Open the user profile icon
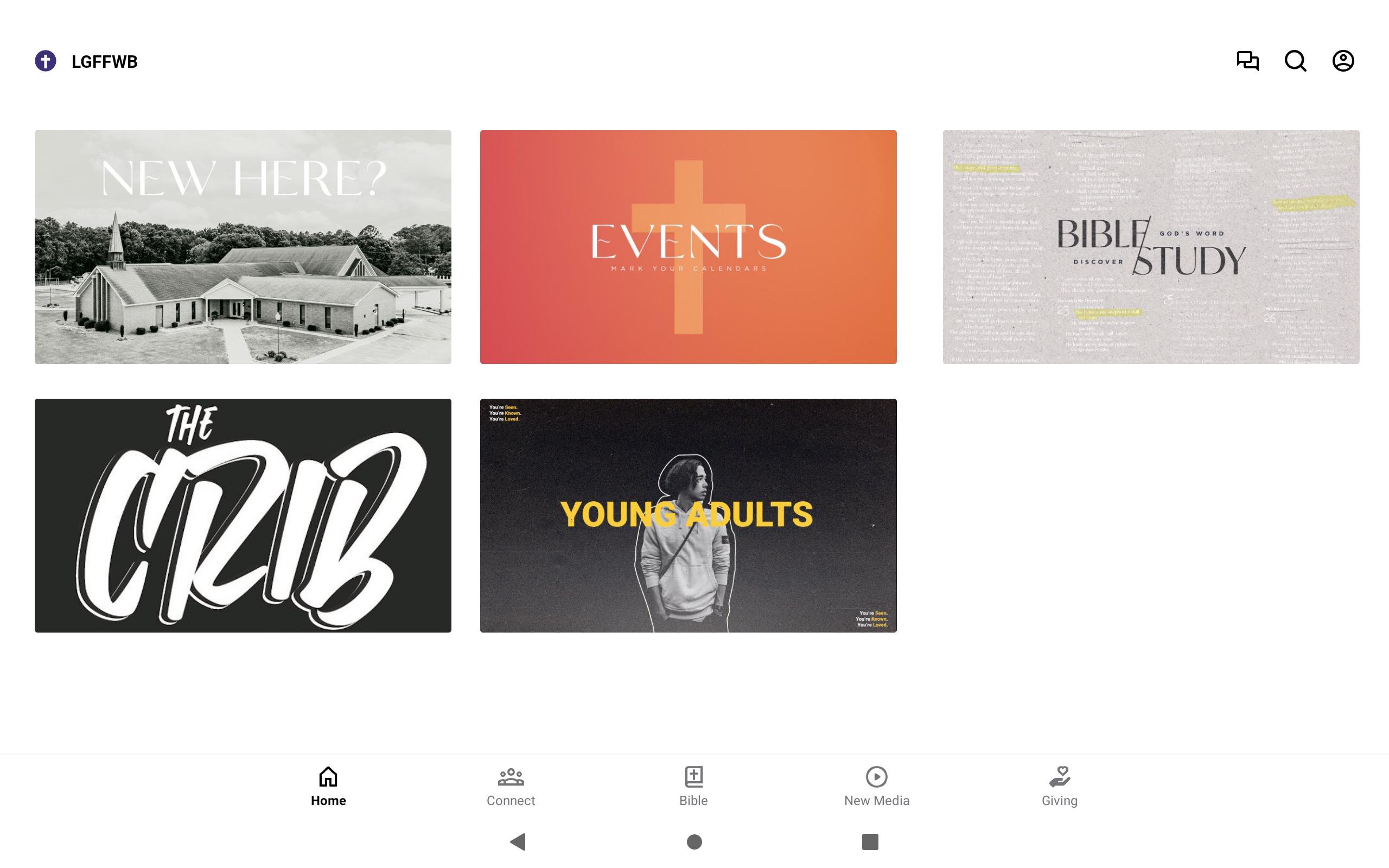This screenshot has height=868, width=1389. pyautogui.click(x=1343, y=61)
